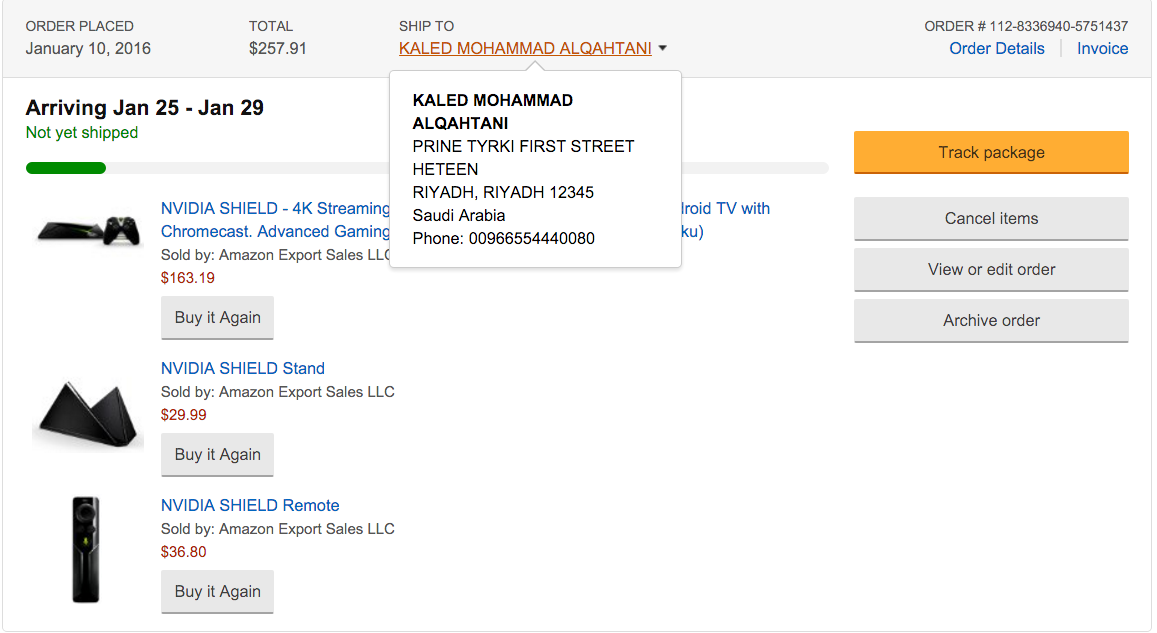Viewport: 1157px width, 633px height.
Task: Open the Invoice link
Action: [x=1102, y=48]
